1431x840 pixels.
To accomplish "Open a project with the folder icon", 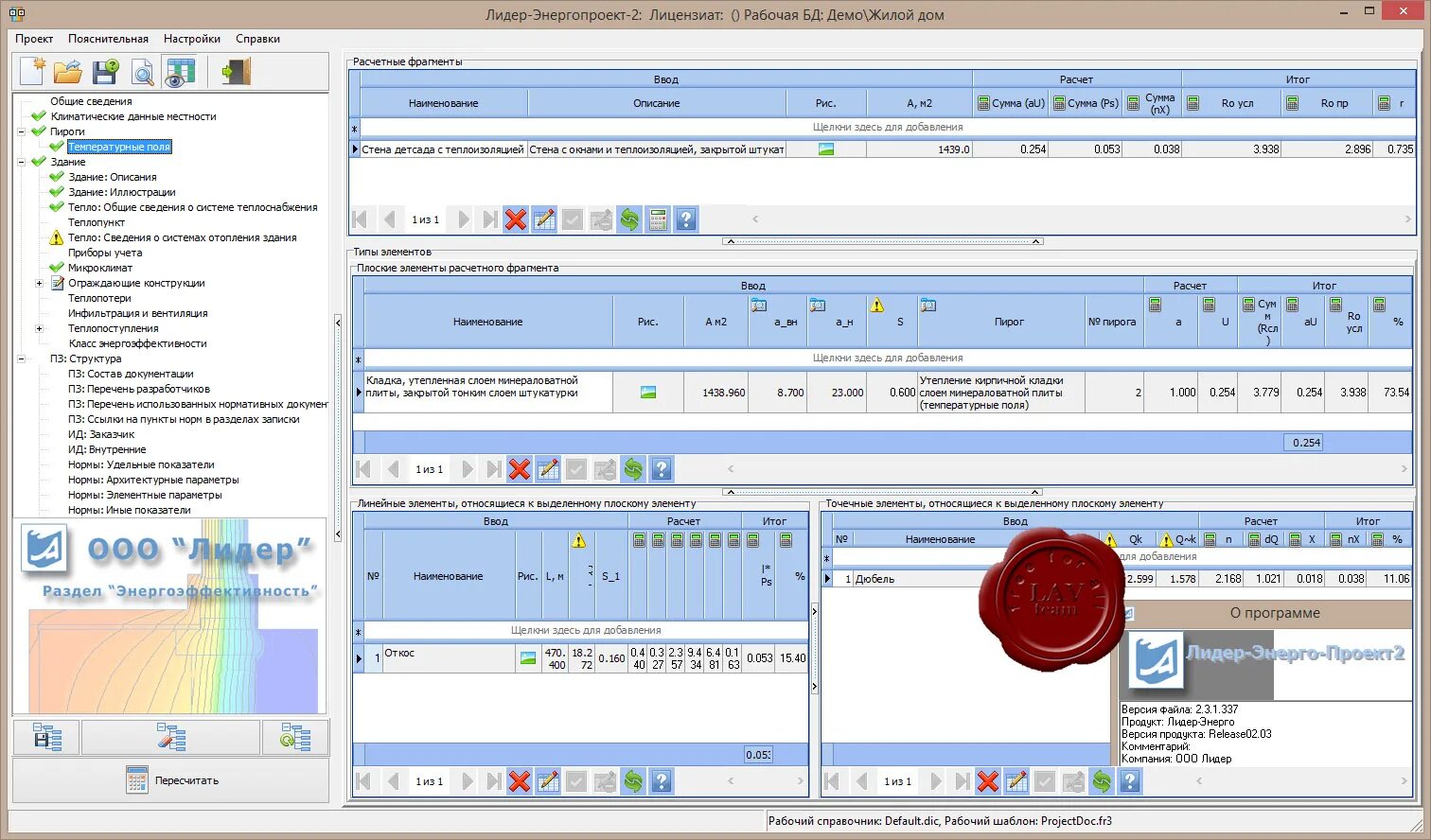I will click(x=68, y=72).
